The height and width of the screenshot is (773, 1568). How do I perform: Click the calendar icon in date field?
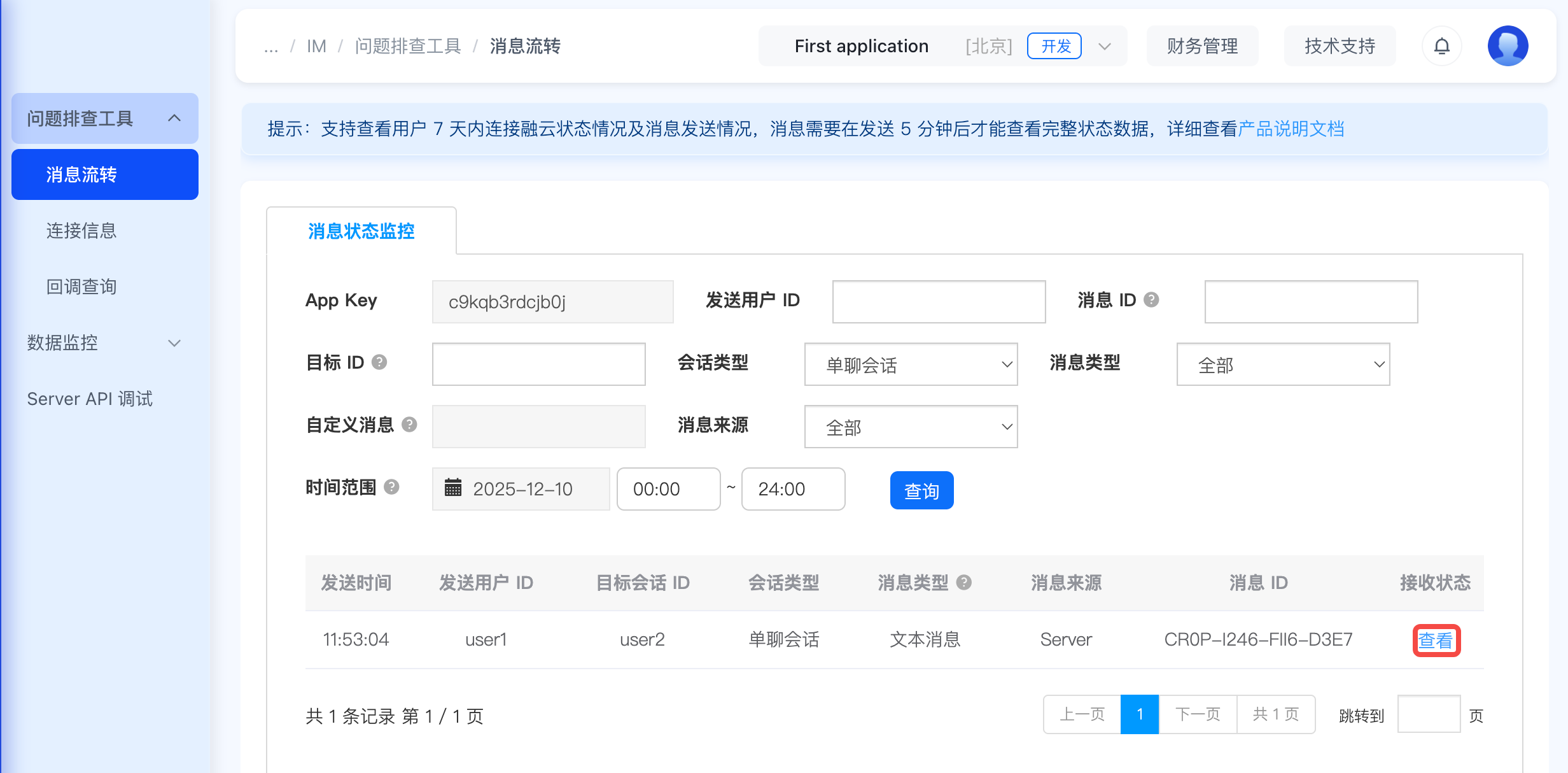(x=453, y=488)
